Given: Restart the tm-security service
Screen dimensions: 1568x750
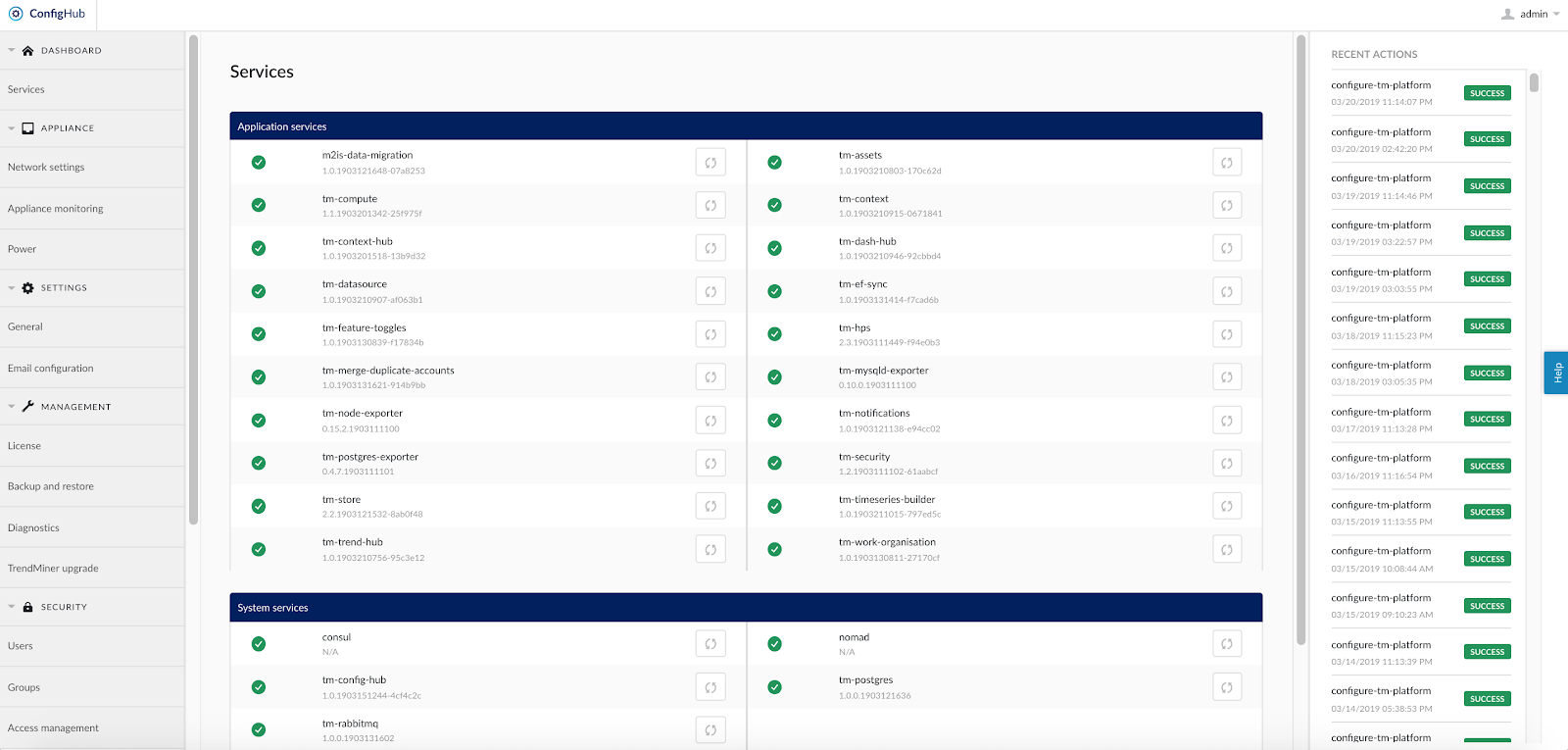Looking at the screenshot, I should [1227, 464].
